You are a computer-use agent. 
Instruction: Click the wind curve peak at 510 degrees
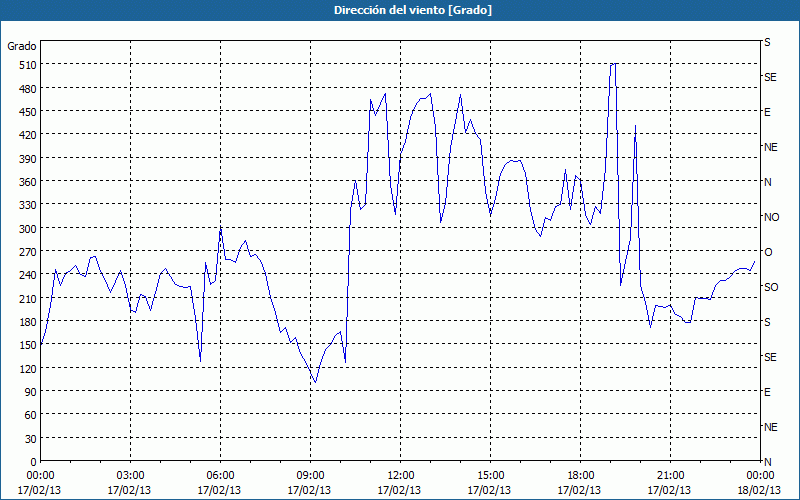(613, 64)
